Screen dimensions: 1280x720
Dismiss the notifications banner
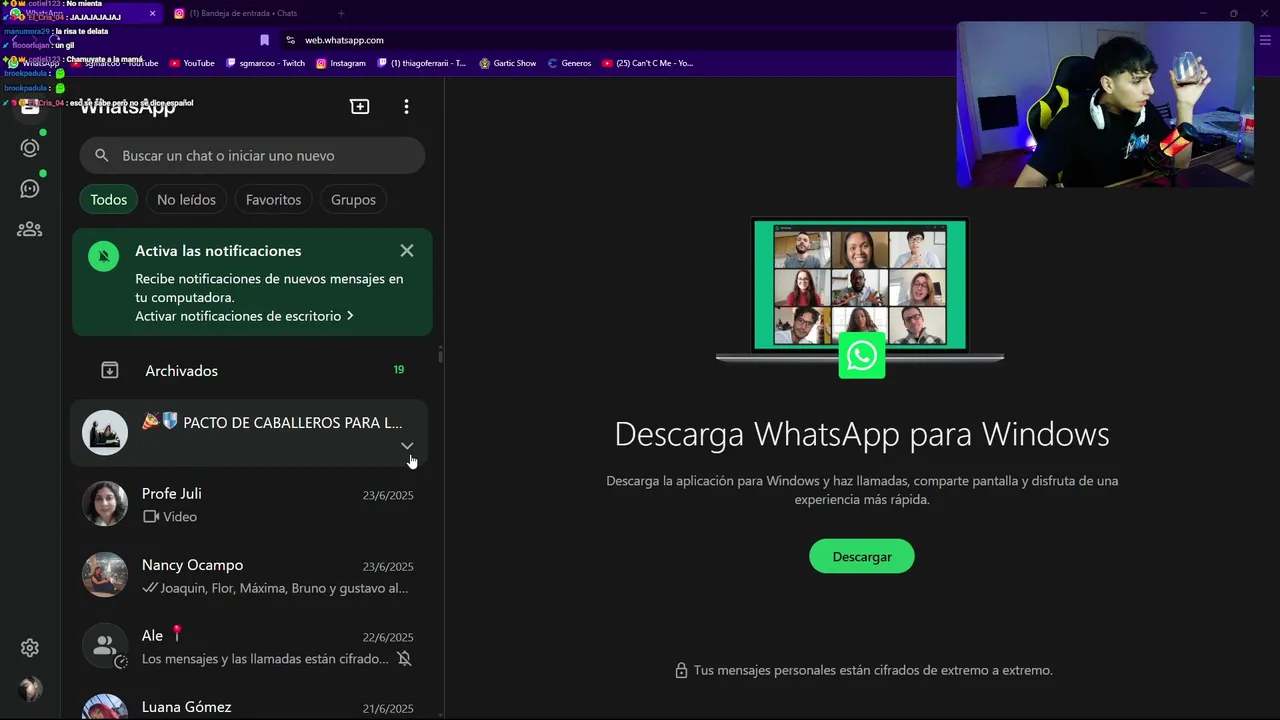[406, 250]
